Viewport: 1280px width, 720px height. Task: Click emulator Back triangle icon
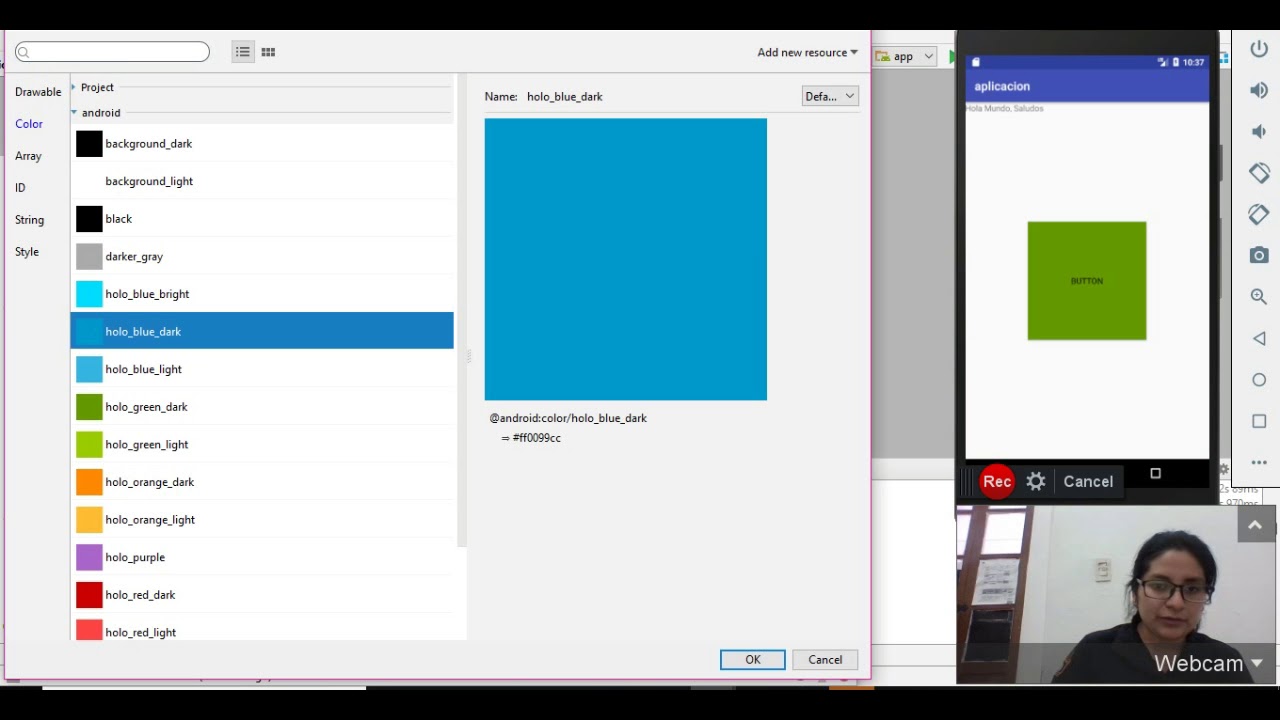coord(1259,339)
